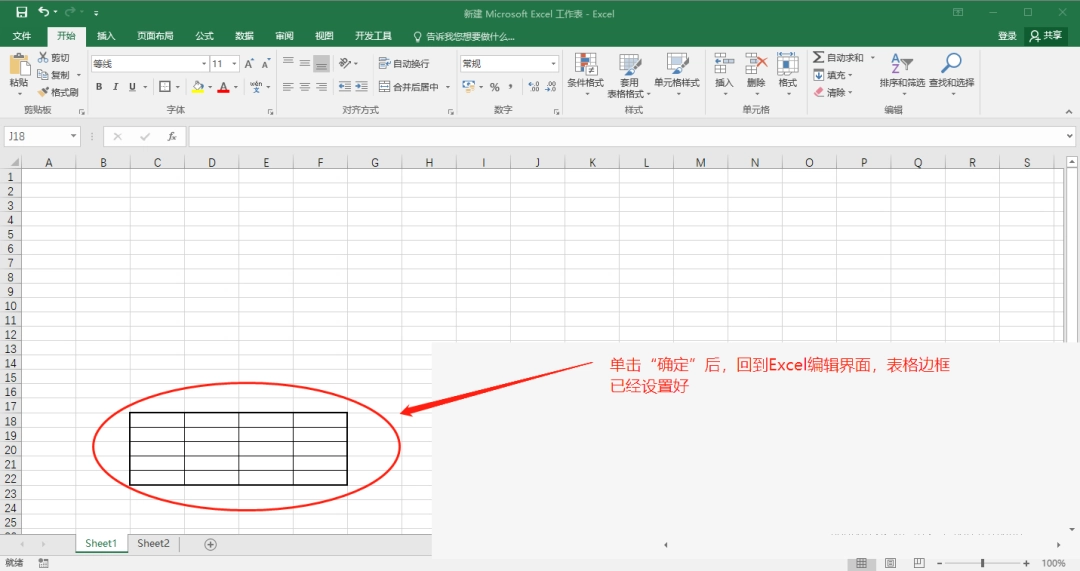Screen dimensions: 1080x571
Task: Click the Share (共享) button
Action: click(x=1046, y=36)
